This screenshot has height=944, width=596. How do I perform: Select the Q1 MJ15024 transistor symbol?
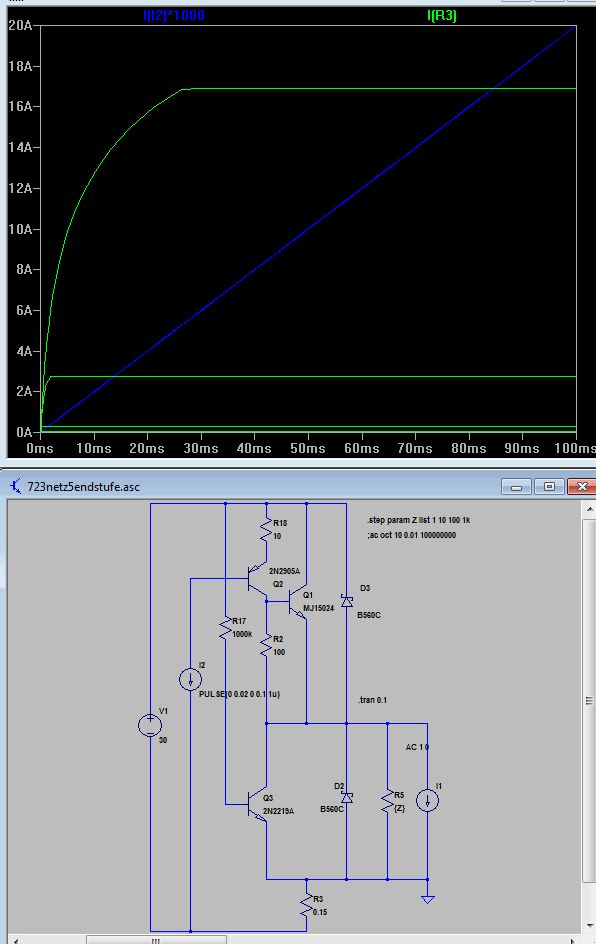coord(297,603)
